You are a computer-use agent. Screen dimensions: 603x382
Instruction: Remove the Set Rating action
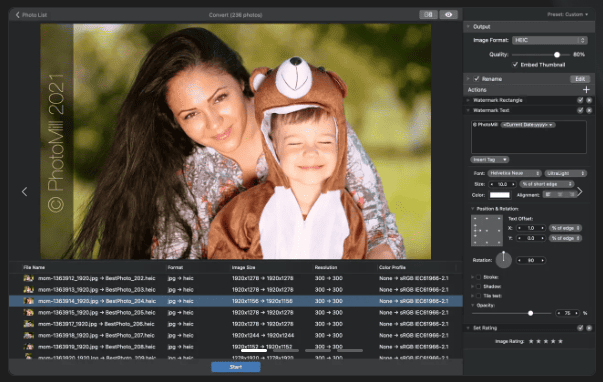589,328
